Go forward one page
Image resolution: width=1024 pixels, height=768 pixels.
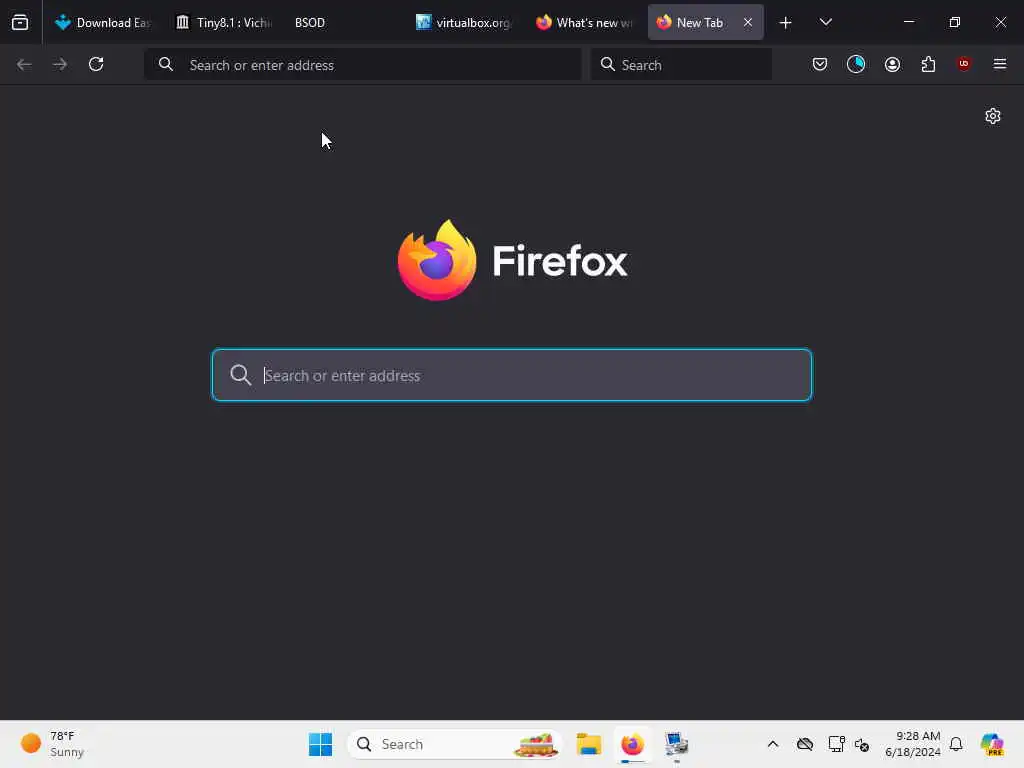point(60,64)
